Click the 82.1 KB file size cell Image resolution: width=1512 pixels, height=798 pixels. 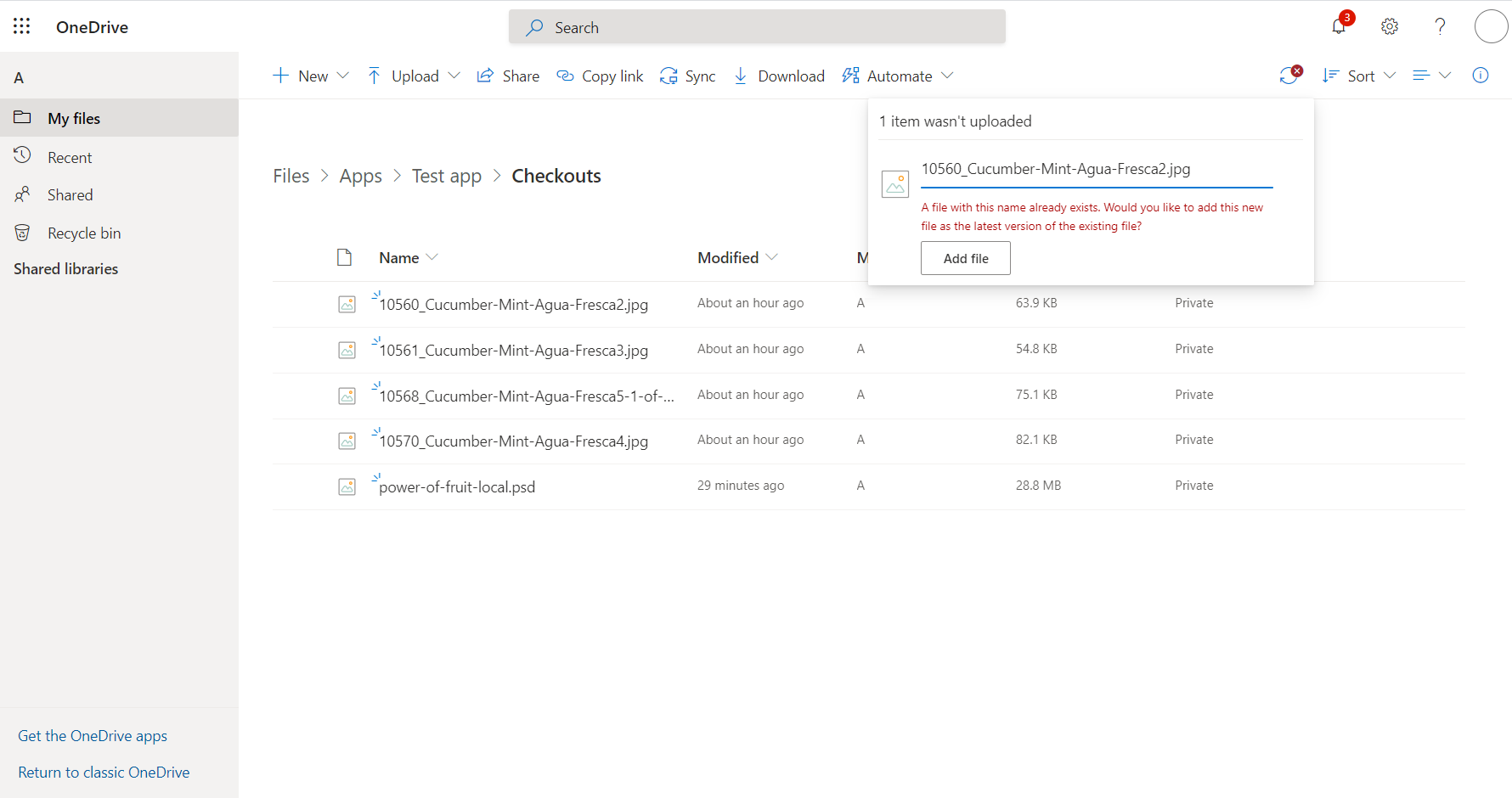coord(1036,440)
